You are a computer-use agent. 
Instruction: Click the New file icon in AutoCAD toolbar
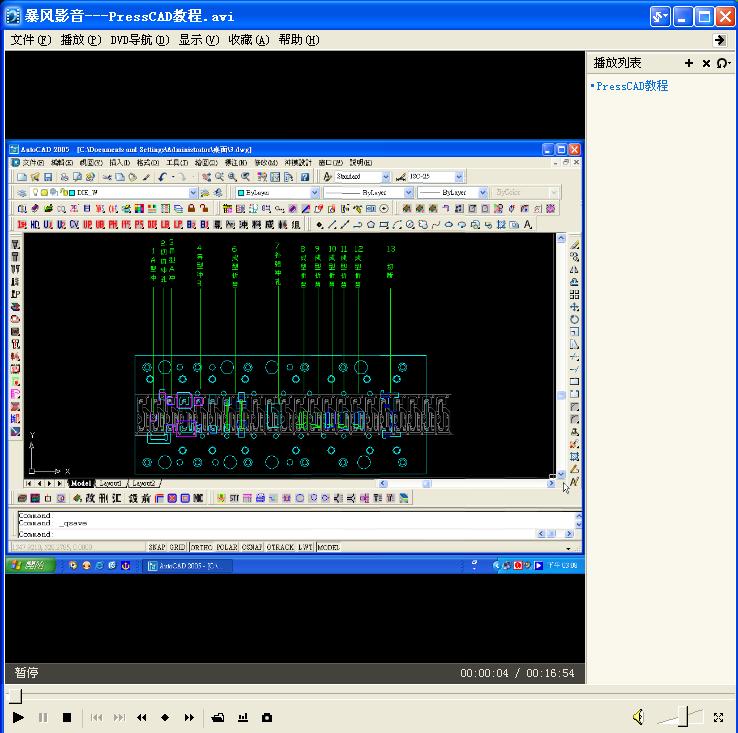[22, 177]
